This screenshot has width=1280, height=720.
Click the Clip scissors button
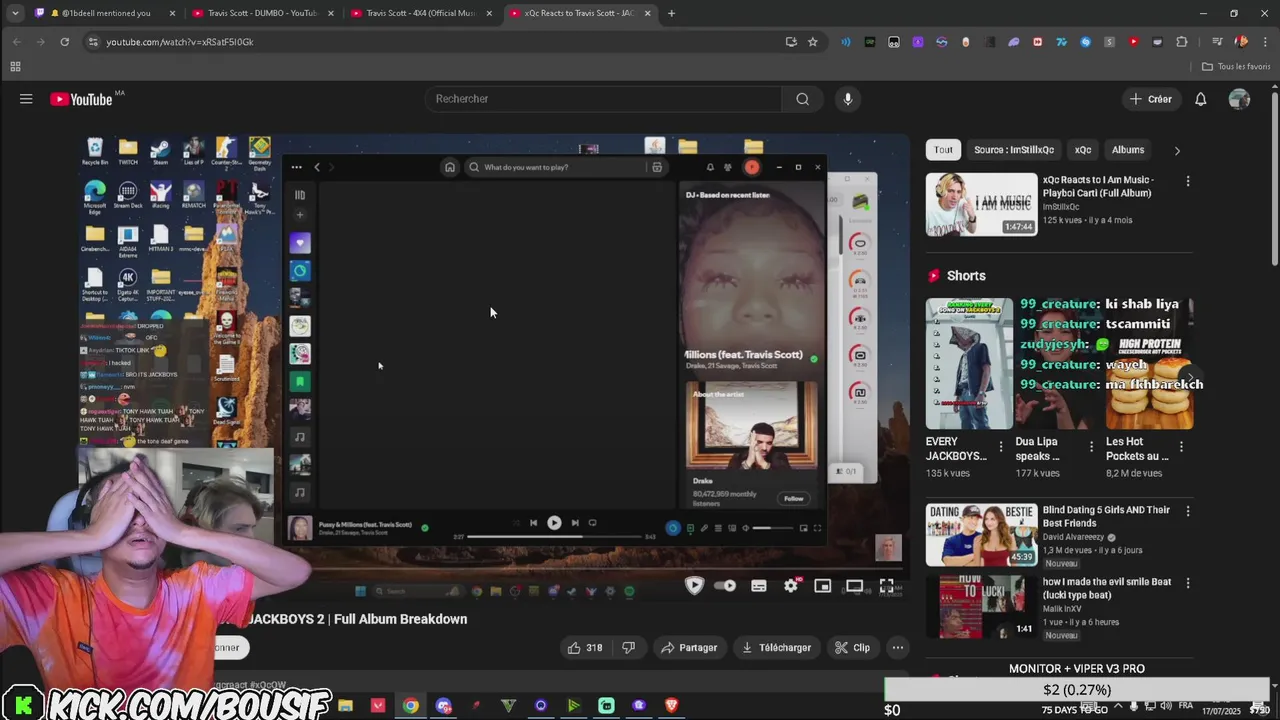pos(852,648)
